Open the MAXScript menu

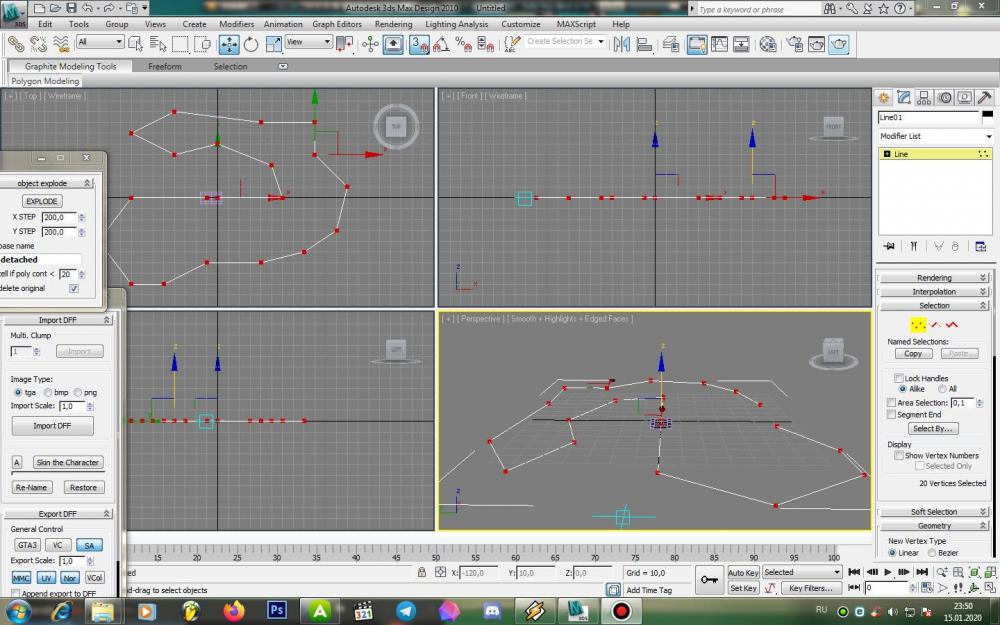[x=576, y=24]
